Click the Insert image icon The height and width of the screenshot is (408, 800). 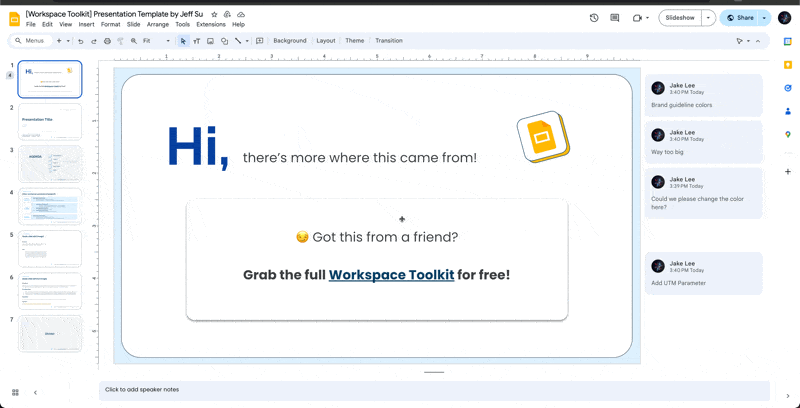[x=210, y=41]
